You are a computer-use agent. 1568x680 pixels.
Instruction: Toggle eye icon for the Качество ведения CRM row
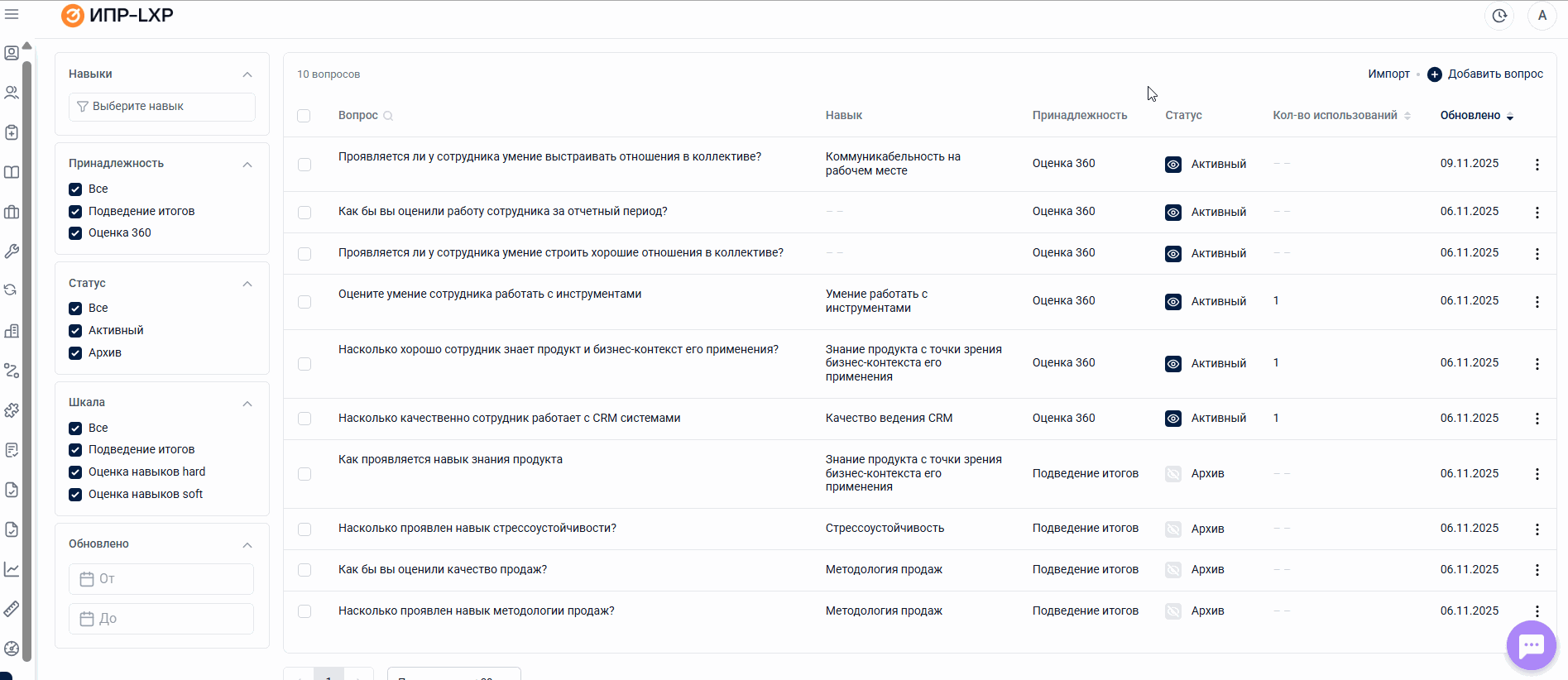(1173, 419)
